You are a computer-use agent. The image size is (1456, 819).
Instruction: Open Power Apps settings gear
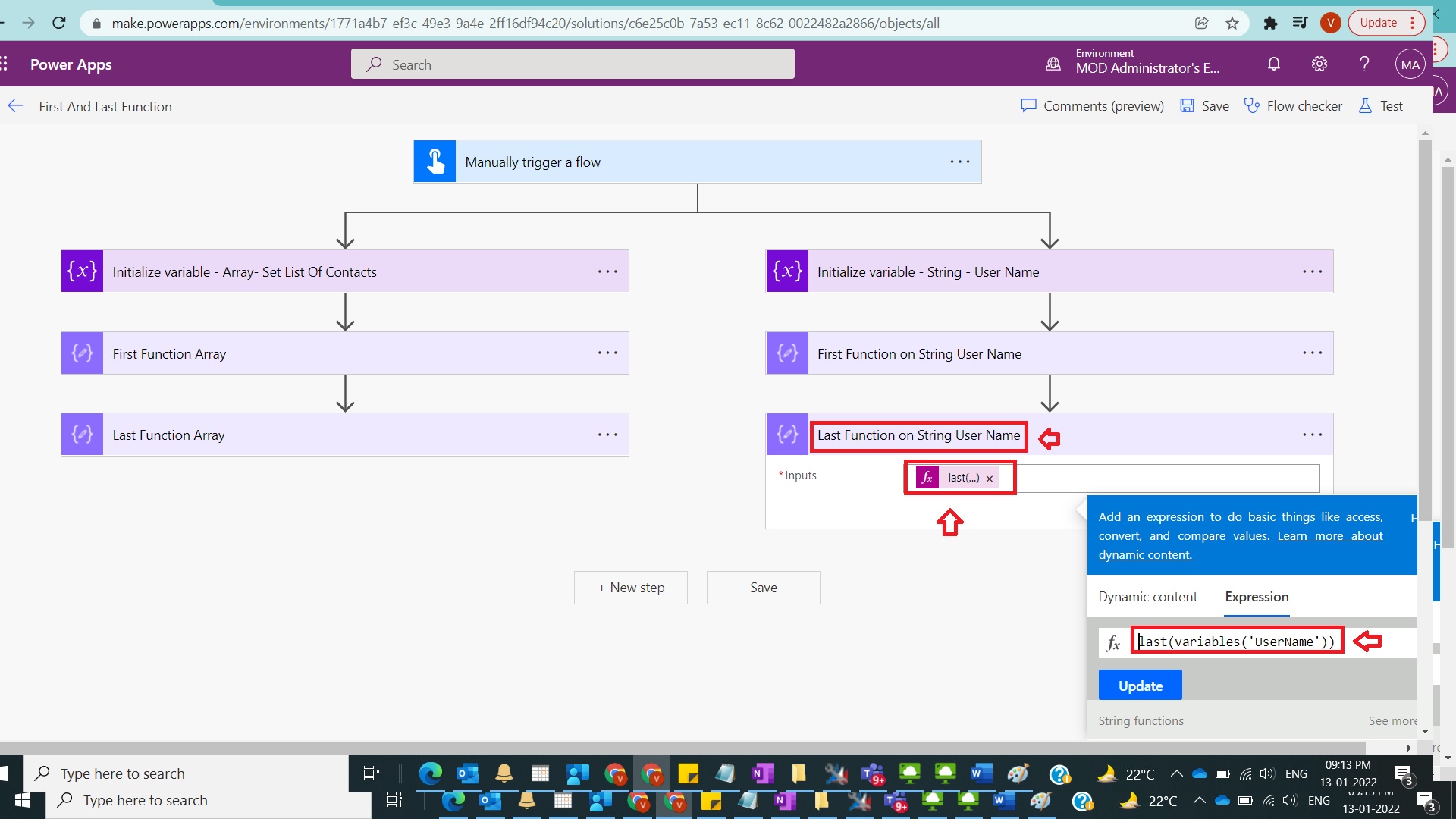(x=1319, y=64)
